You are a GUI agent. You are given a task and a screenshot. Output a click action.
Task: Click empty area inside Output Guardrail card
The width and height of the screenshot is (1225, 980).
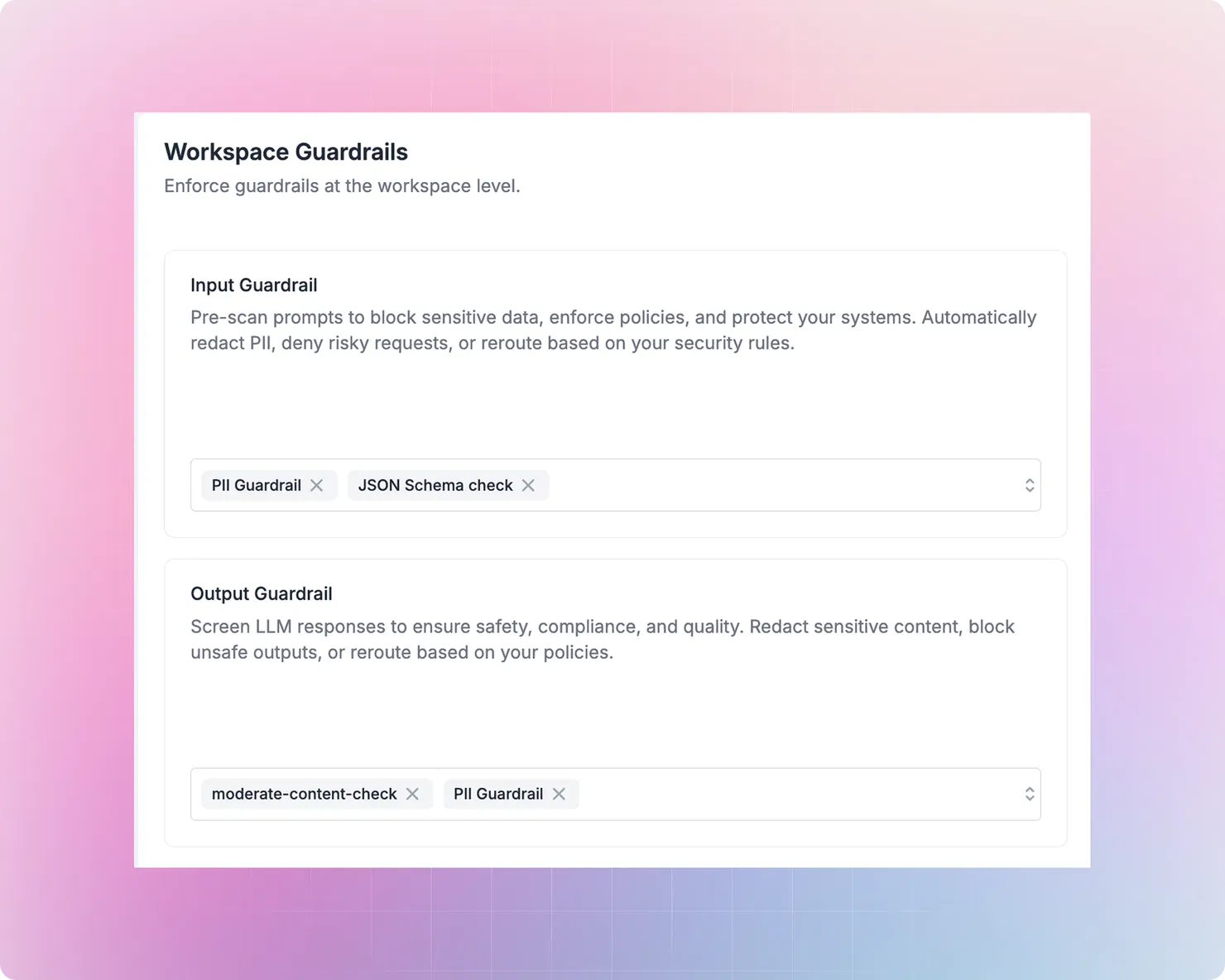point(616,716)
